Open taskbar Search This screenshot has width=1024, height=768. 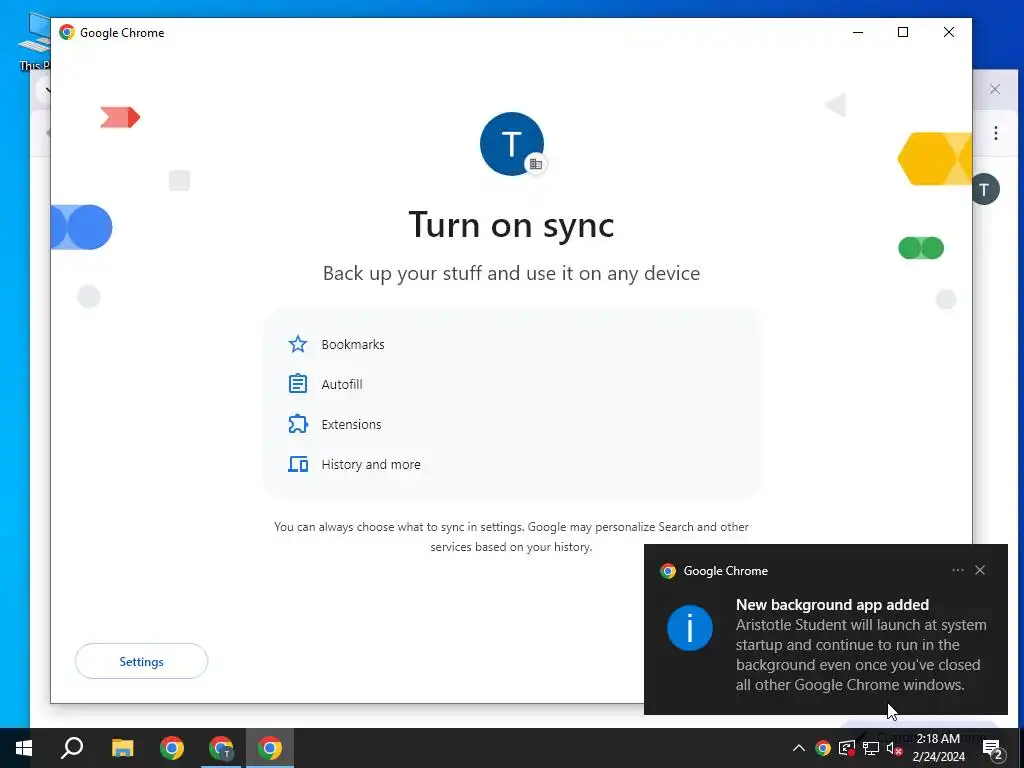click(72, 748)
